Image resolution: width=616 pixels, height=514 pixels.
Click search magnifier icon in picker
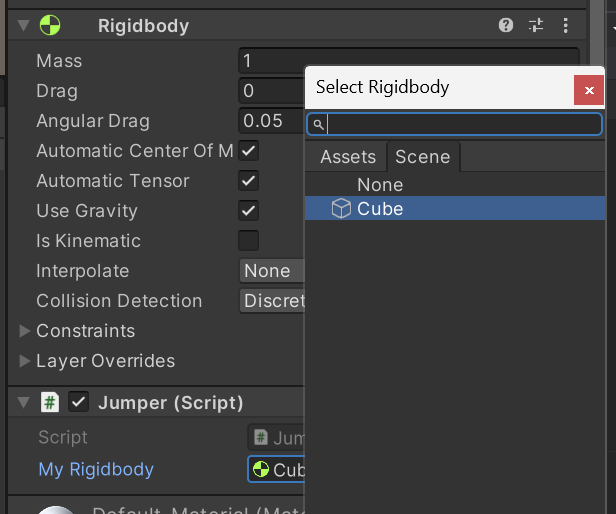[318, 125]
